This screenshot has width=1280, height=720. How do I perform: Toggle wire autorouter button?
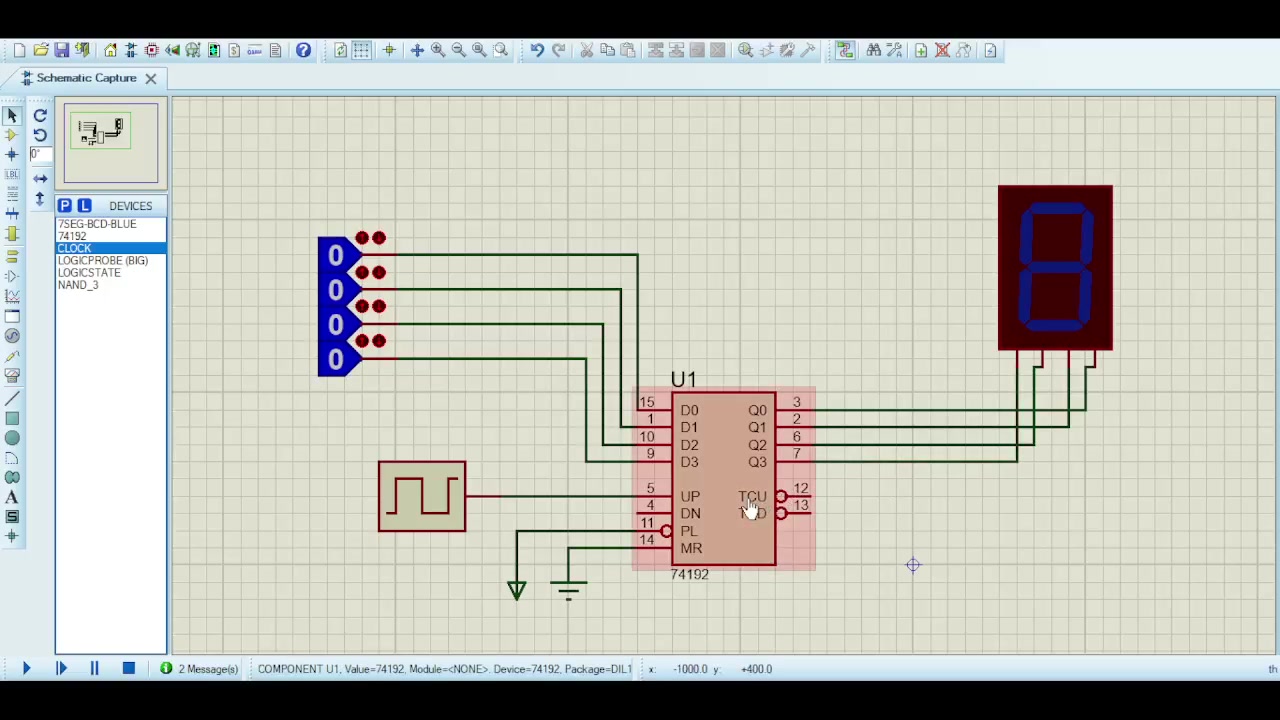coord(845,50)
